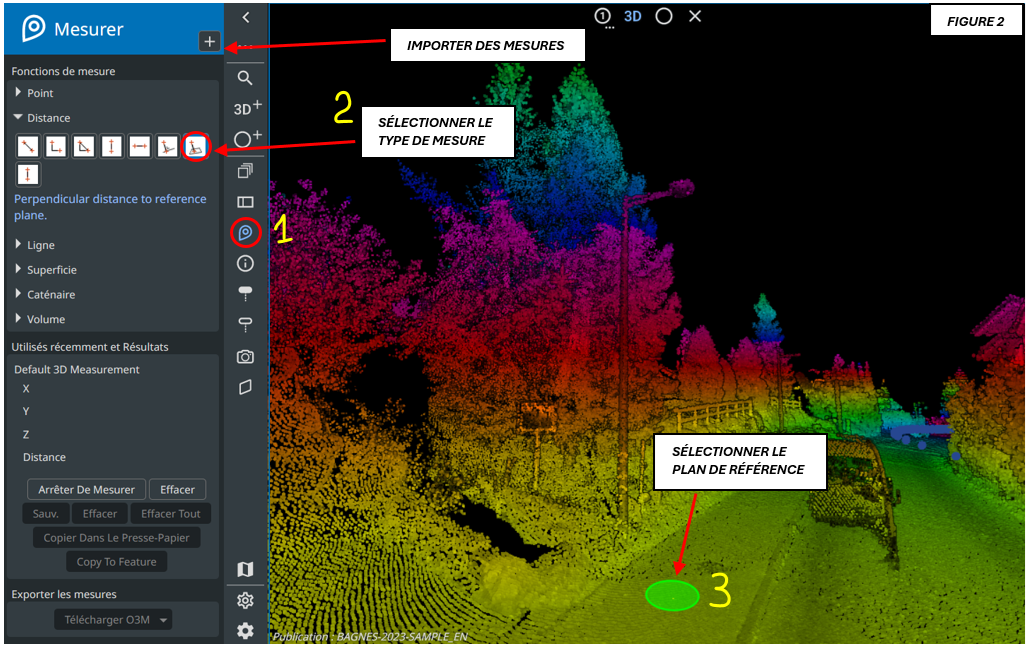Click the 'Publication : BAGNES-2023-SAMPLE_EN' footer text
The width and height of the screenshot is (1028, 647).
[x=370, y=637]
